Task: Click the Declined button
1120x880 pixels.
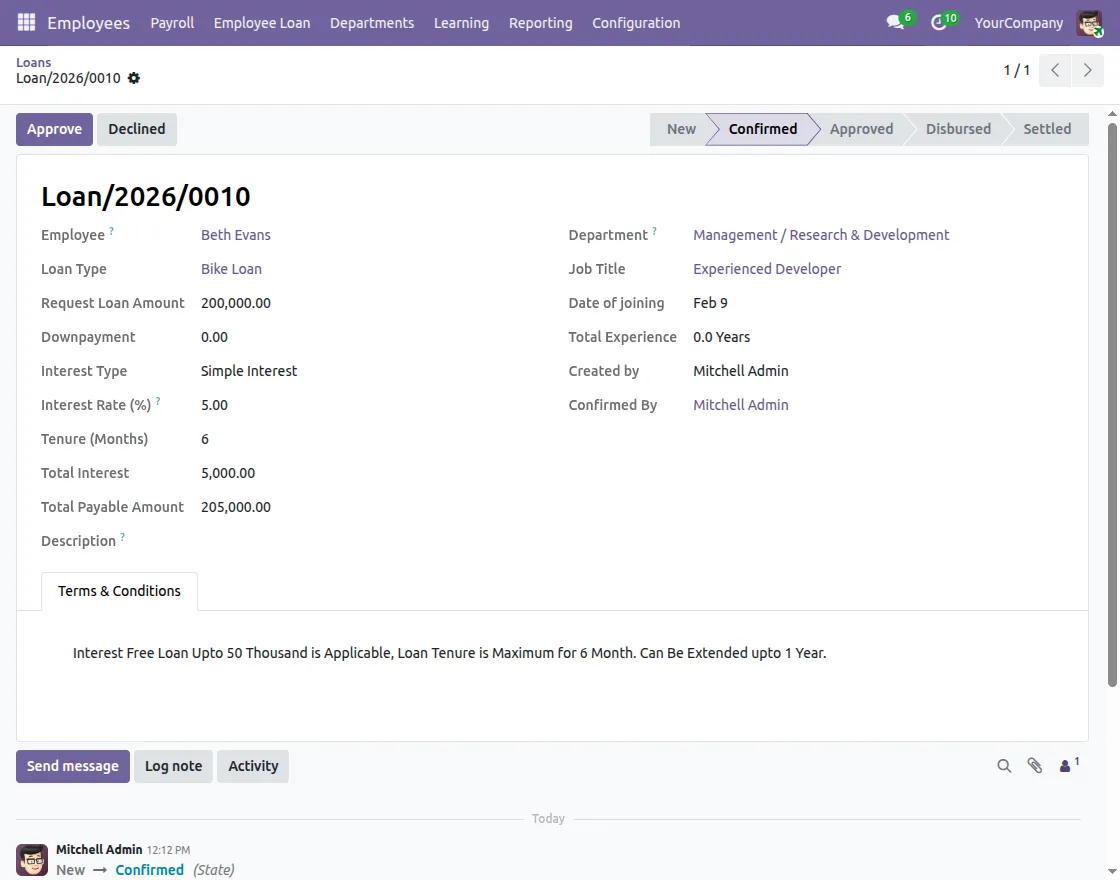Action: point(136,128)
